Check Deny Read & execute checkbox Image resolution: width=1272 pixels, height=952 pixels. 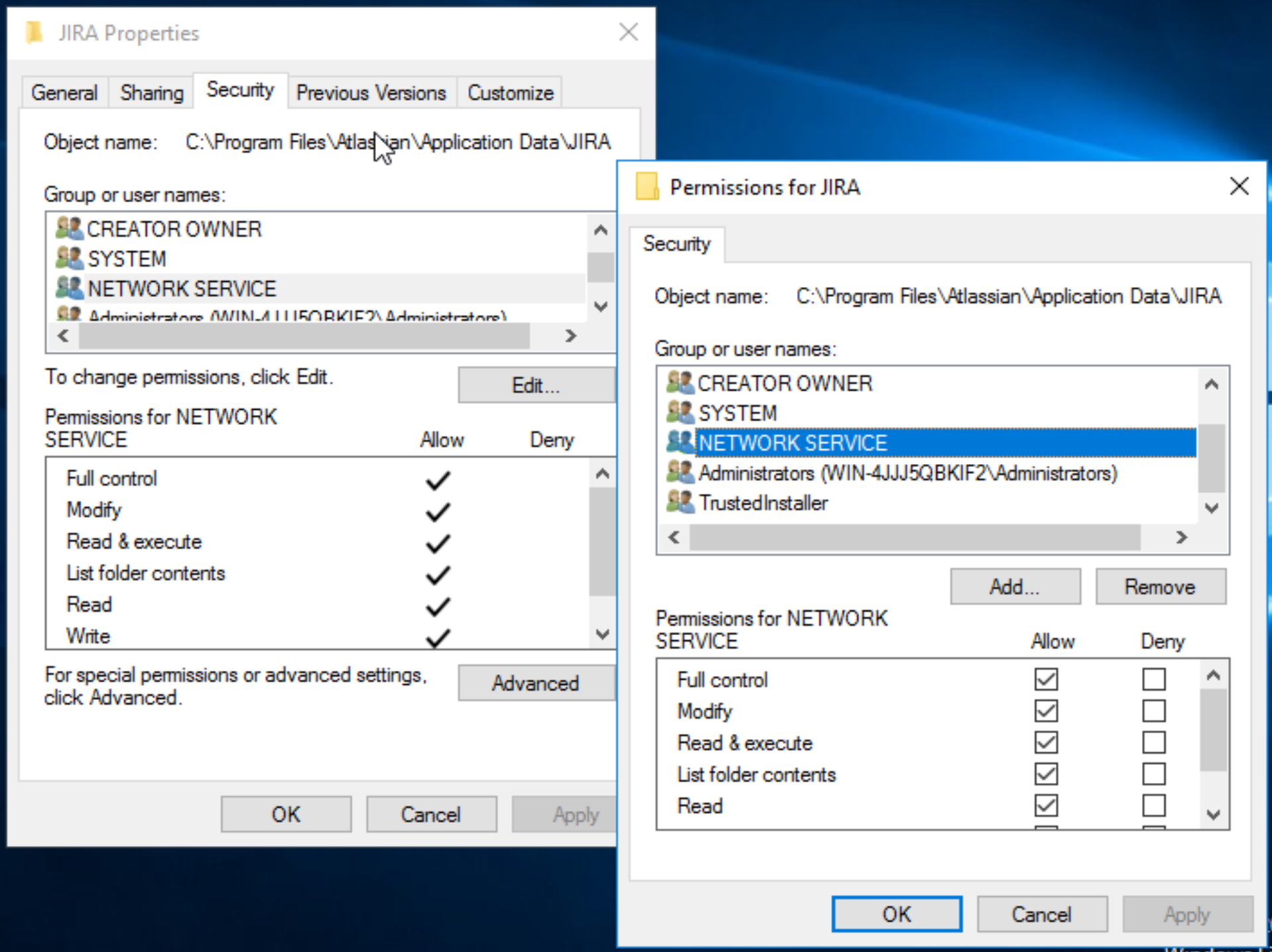1154,742
